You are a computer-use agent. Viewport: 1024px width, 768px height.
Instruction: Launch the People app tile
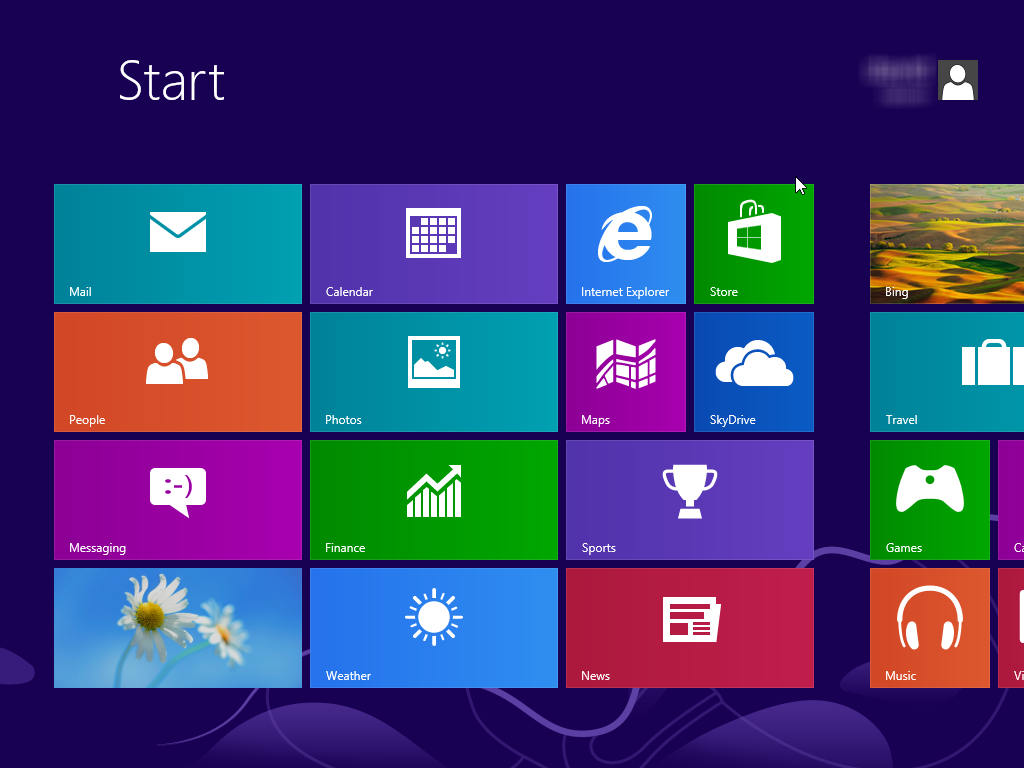tap(178, 372)
